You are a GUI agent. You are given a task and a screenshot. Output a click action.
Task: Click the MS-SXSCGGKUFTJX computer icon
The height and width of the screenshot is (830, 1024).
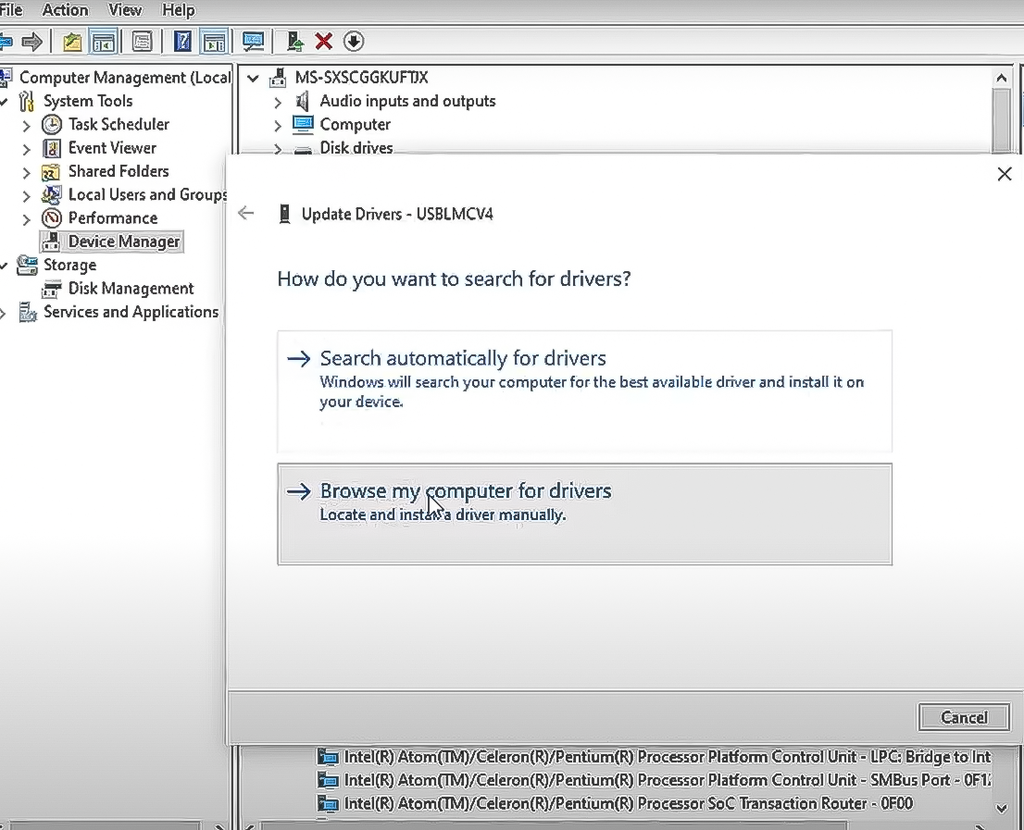pos(278,78)
